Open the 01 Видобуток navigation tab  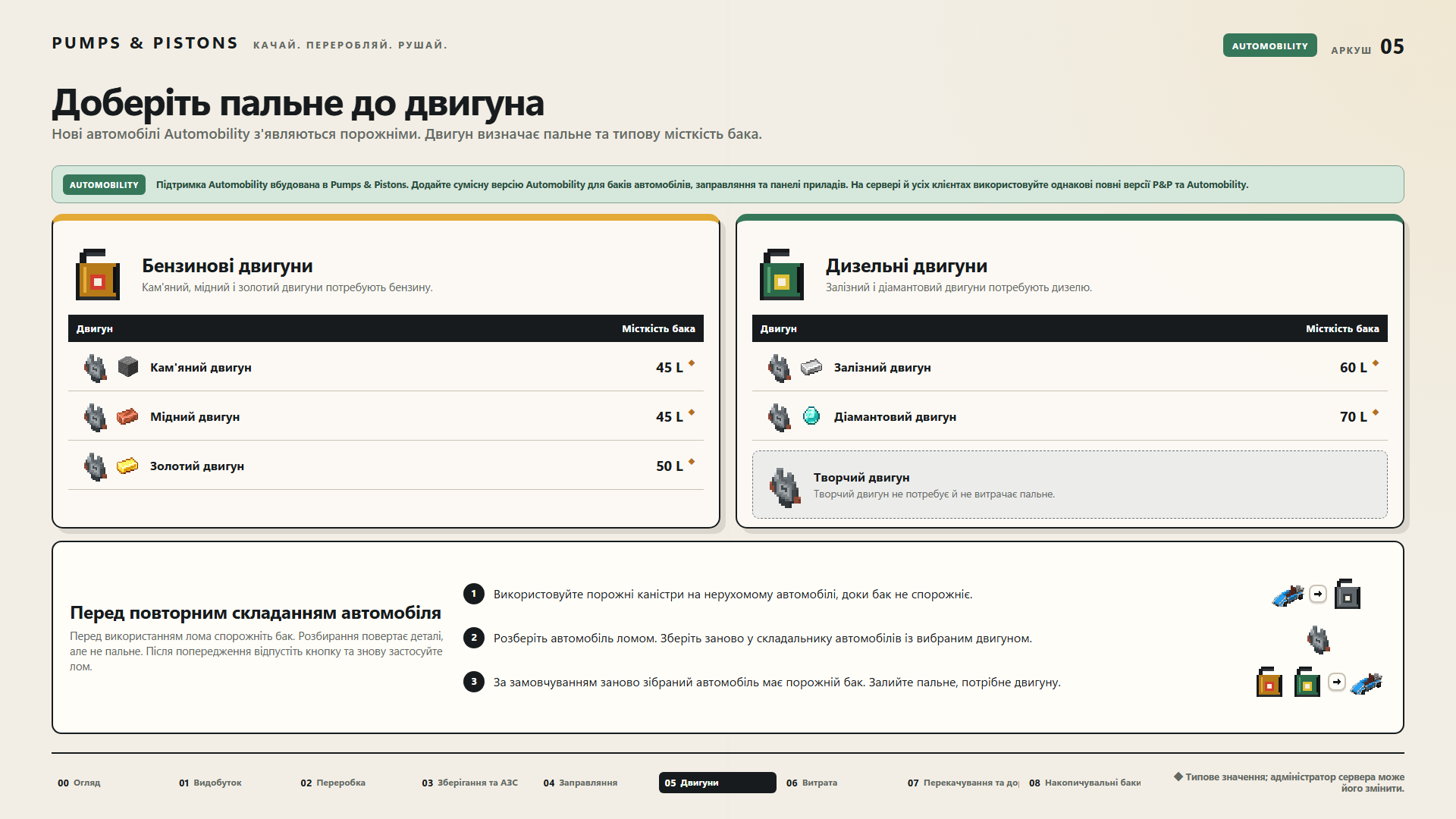point(232,783)
